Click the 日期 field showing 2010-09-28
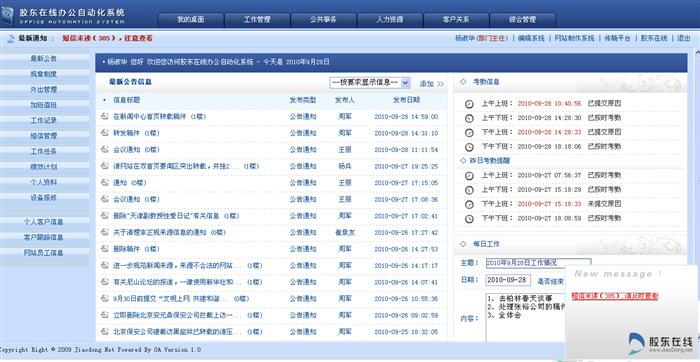The image size is (700, 362). pos(508,280)
